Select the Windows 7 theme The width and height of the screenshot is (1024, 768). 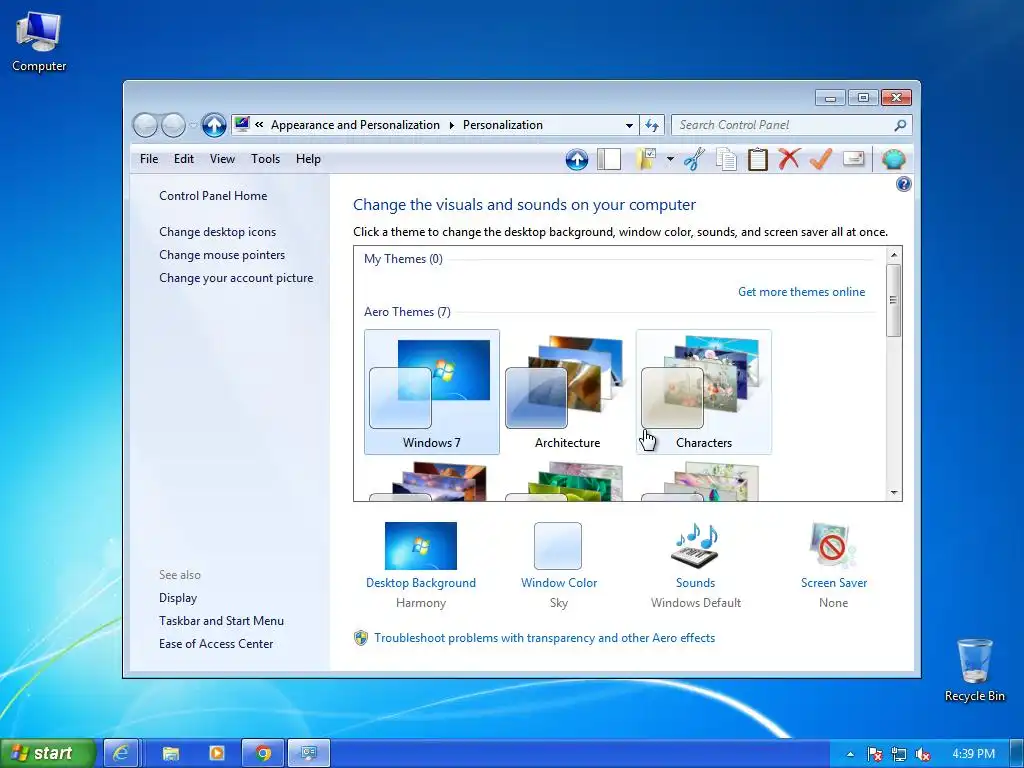pos(432,392)
